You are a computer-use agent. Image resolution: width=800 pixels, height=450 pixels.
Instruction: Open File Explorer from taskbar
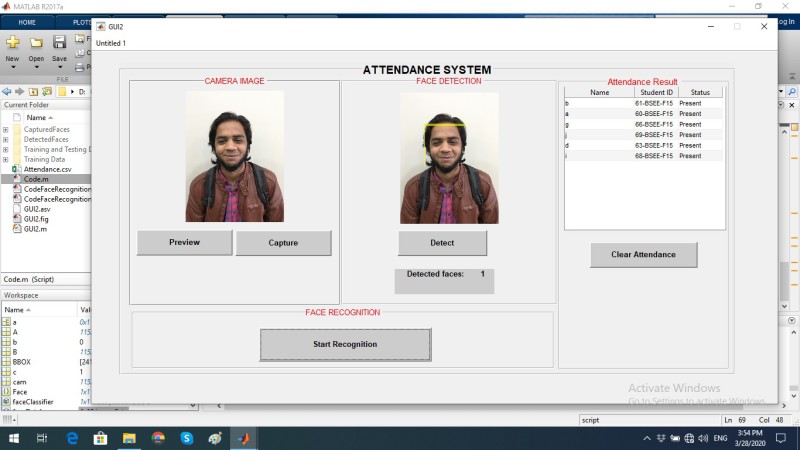click(x=129, y=438)
